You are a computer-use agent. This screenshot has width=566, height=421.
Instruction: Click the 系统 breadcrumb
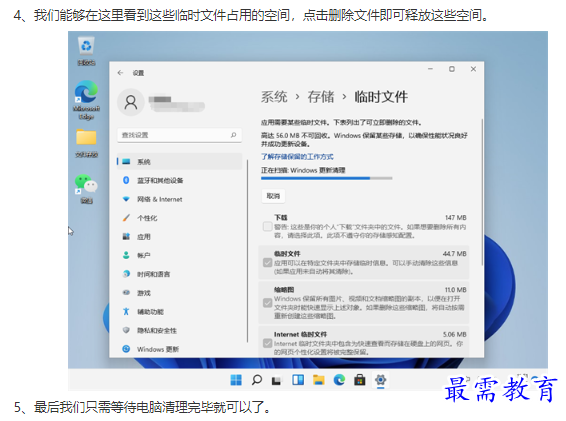point(274,97)
